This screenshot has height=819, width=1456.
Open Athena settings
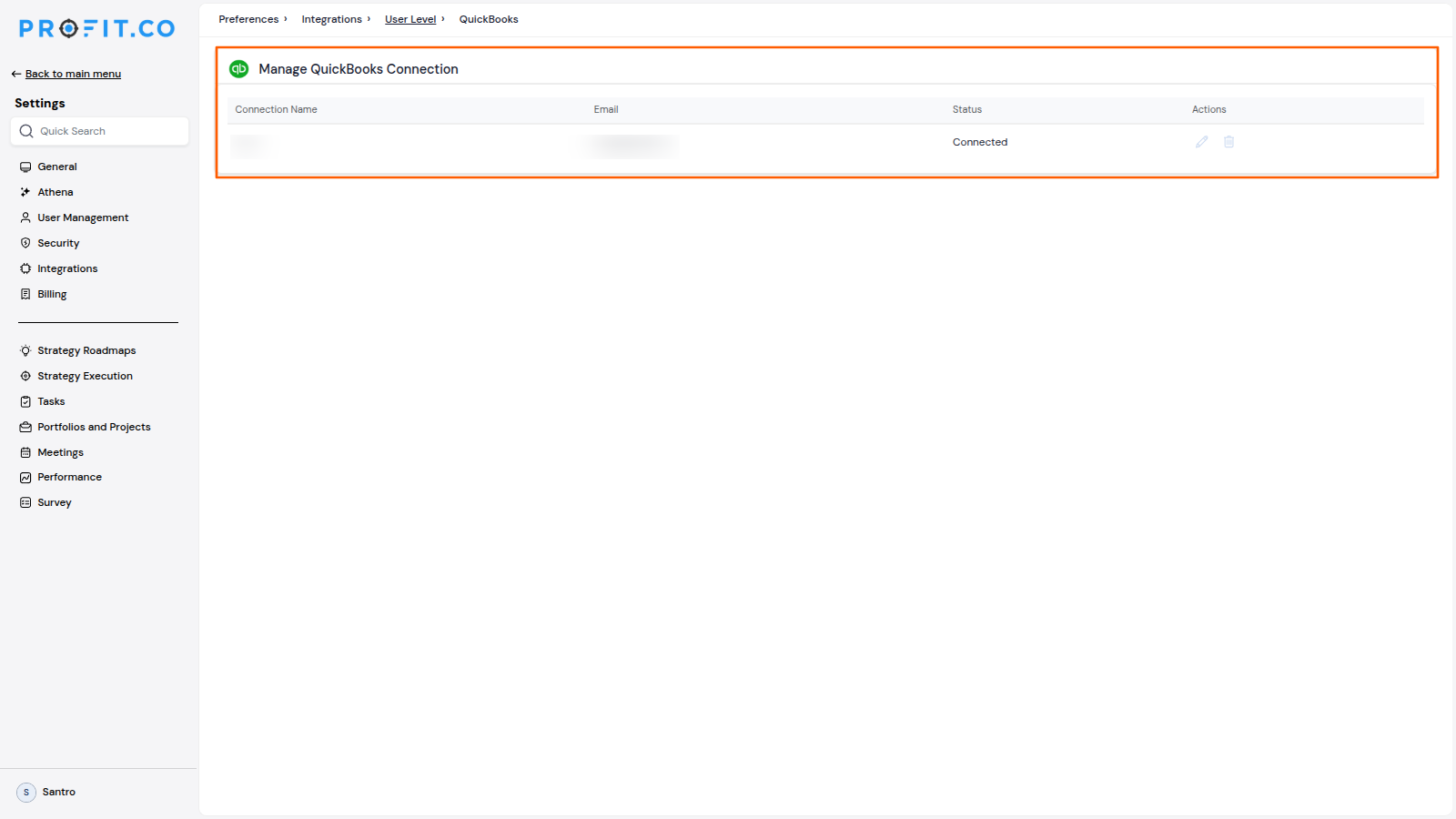click(x=55, y=192)
